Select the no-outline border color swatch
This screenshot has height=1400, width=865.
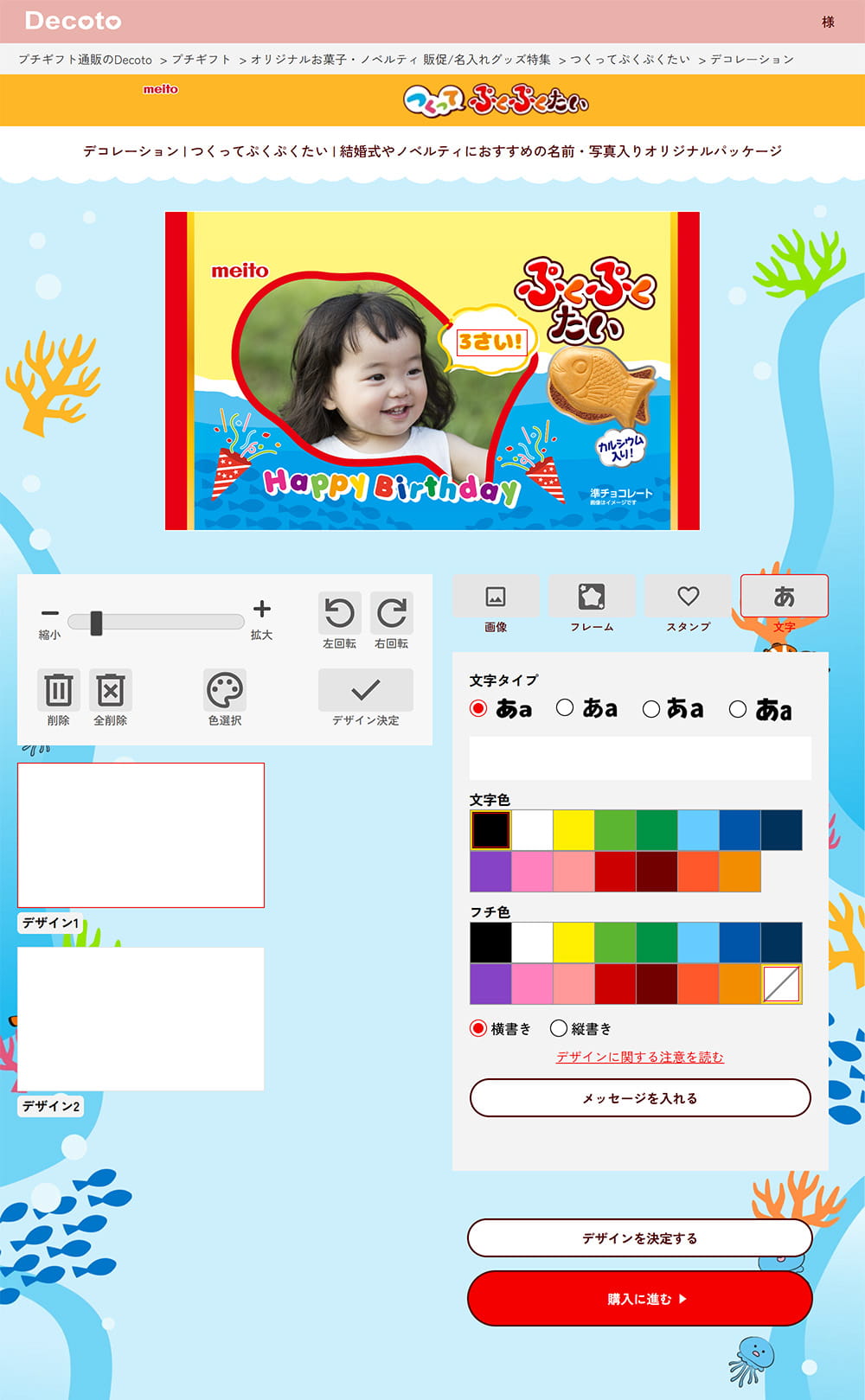781,984
